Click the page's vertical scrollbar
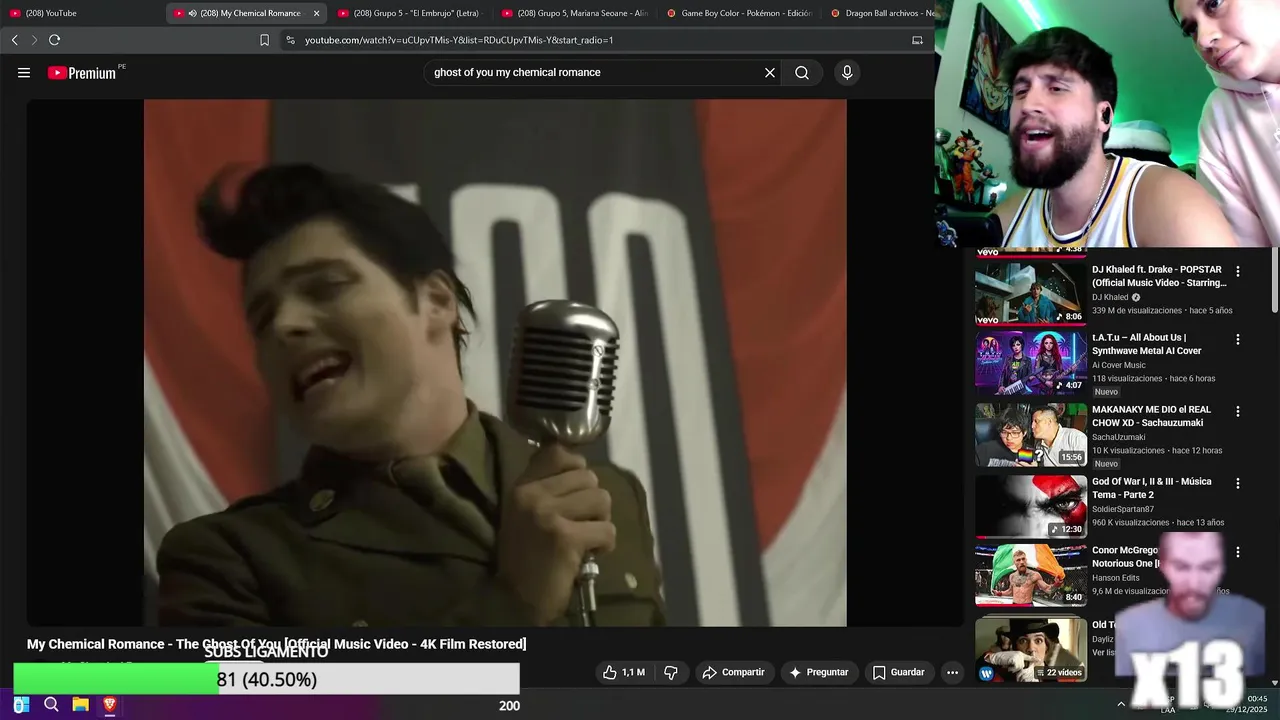Viewport: 1280px width, 720px height. coord(1274,280)
